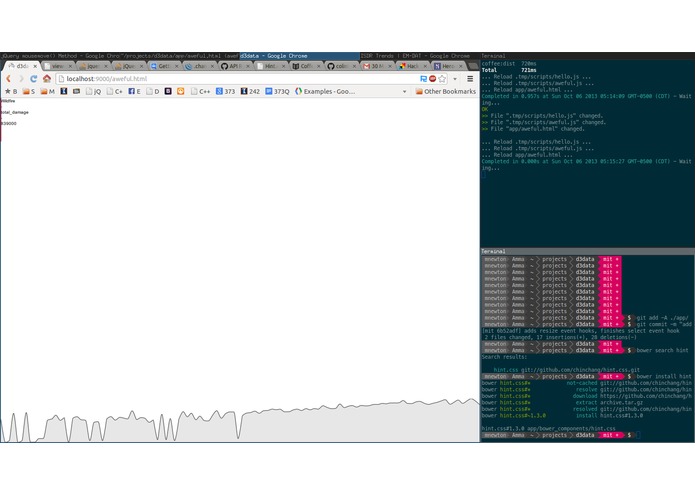The image size is (695, 494).
Task: Bookmark this page with the star icon
Action: (x=442, y=78)
